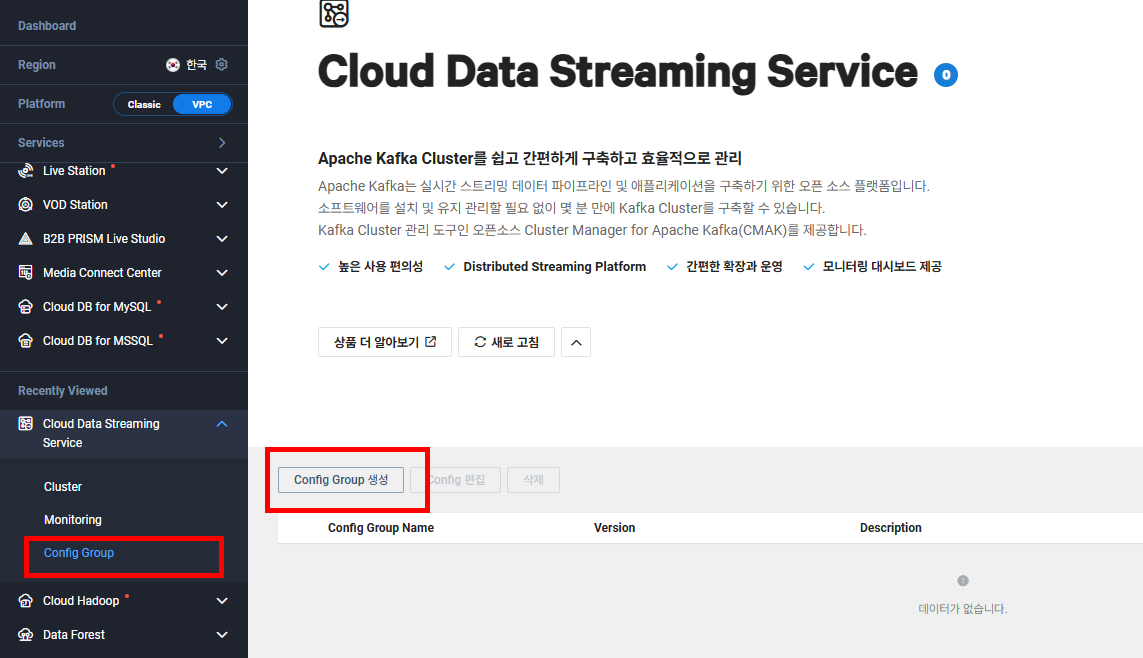The width and height of the screenshot is (1143, 658).
Task: Click the 삭제 delete button
Action: click(534, 479)
